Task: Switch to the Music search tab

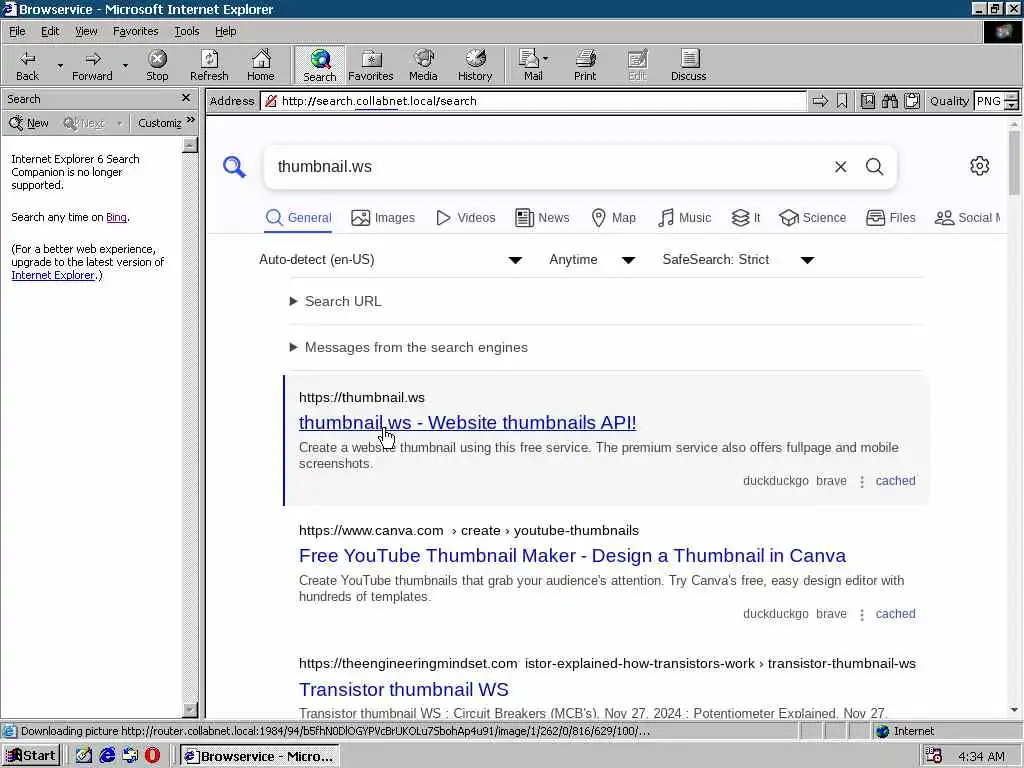Action: (x=684, y=217)
